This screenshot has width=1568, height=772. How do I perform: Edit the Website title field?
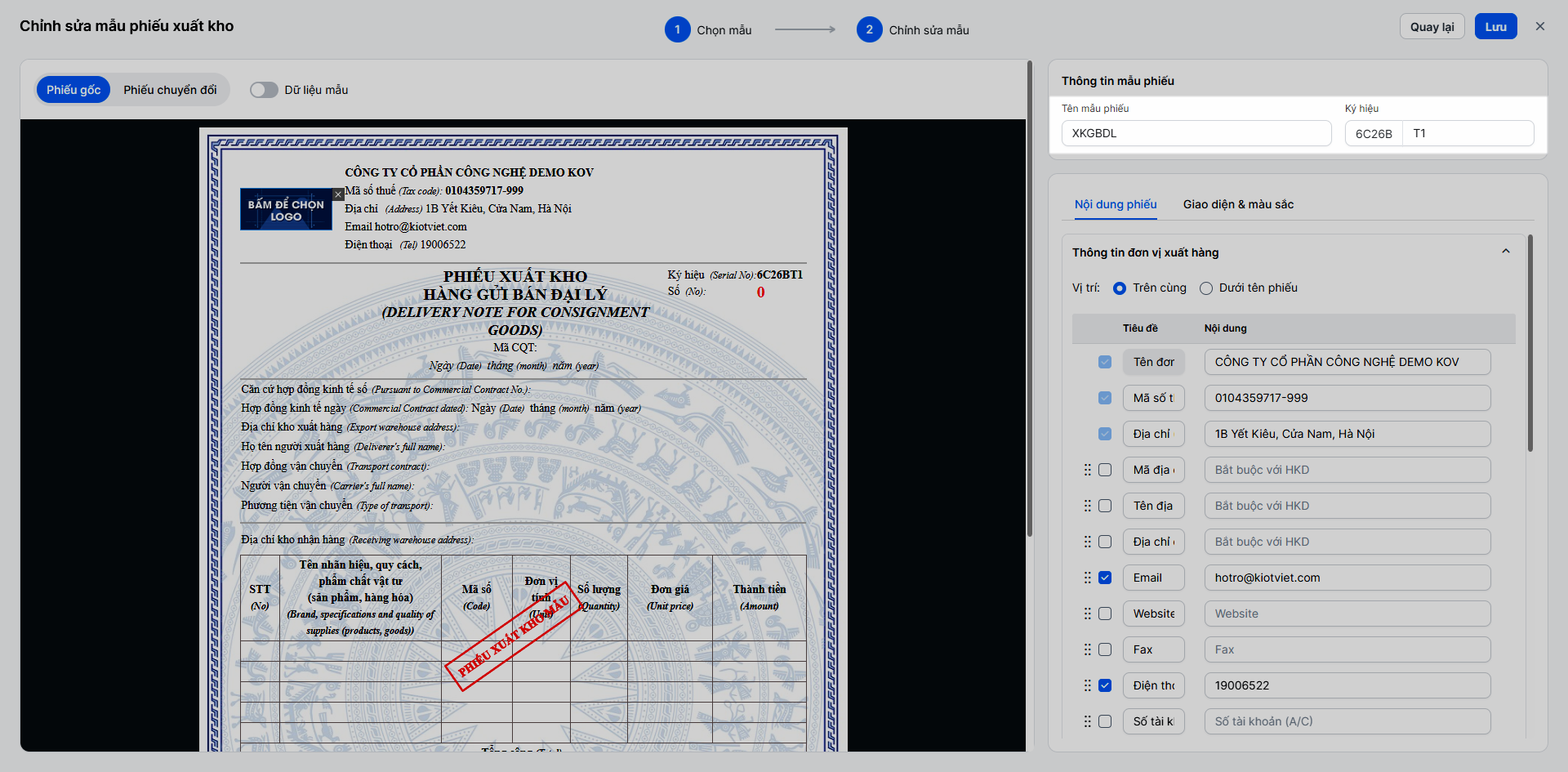click(1153, 614)
